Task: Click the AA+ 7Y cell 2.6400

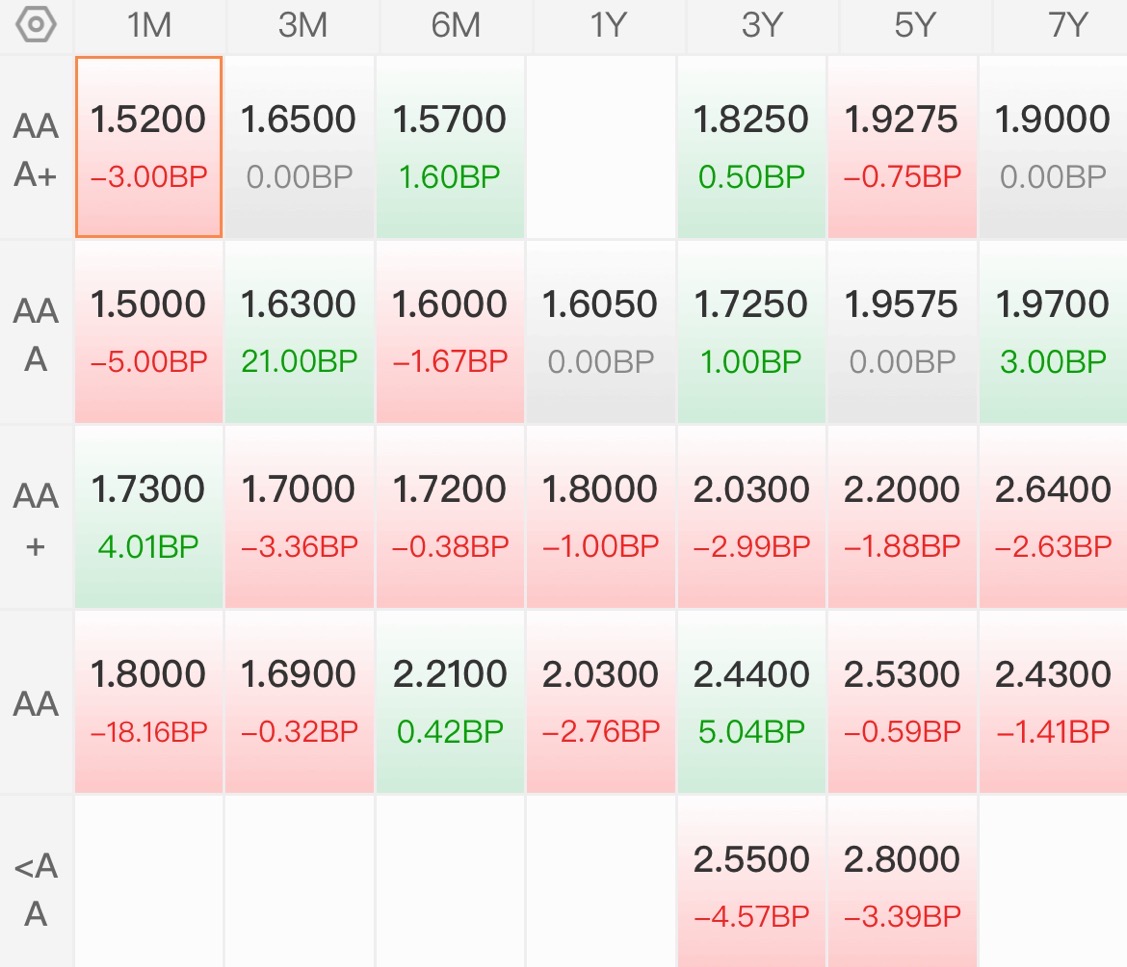Action: (x=1053, y=516)
